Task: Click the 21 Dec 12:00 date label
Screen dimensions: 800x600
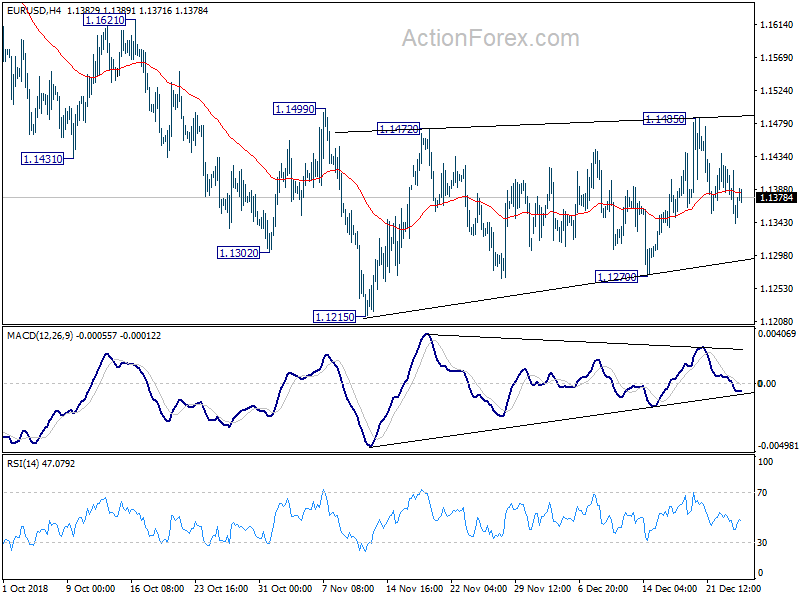Action: [x=733, y=588]
